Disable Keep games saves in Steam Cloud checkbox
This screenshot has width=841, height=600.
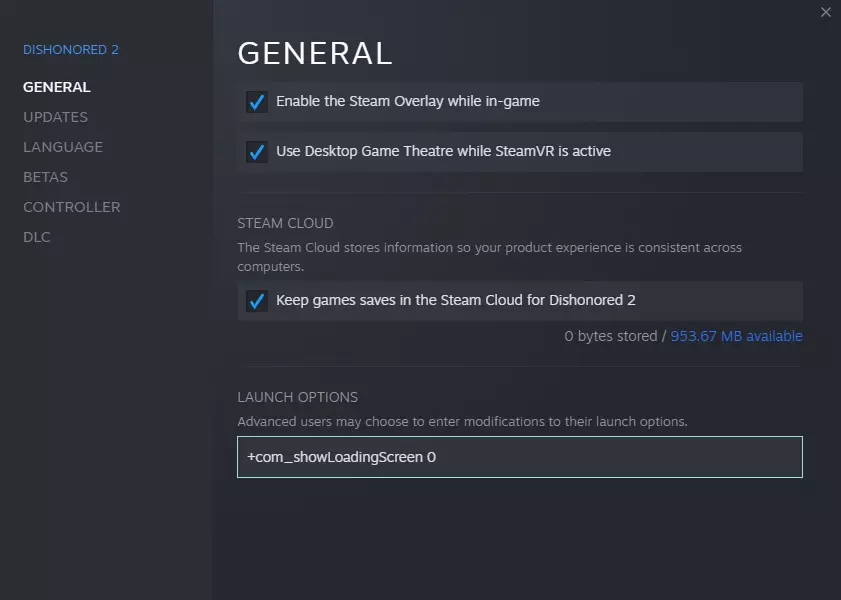[257, 301]
